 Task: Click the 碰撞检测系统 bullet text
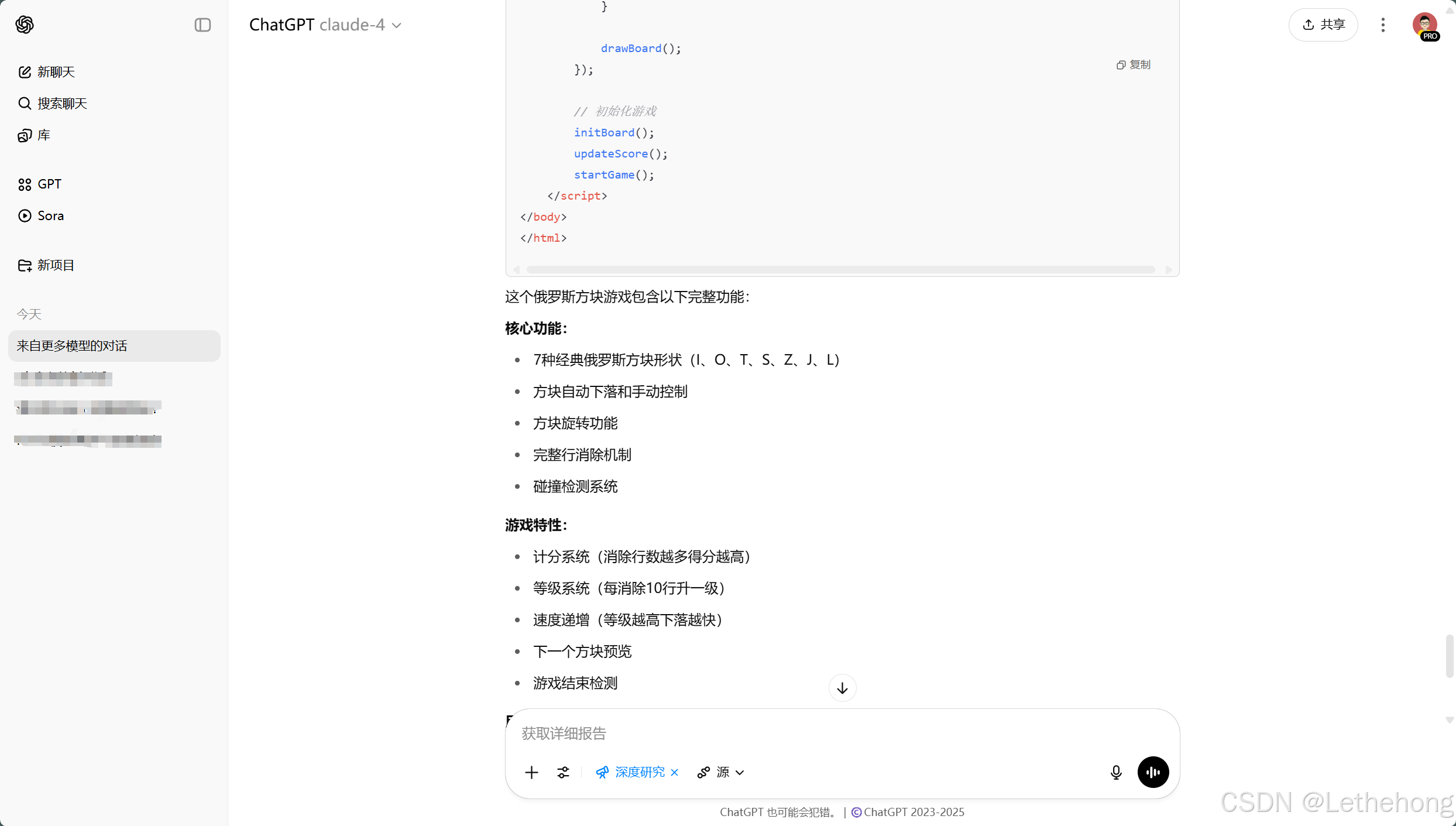coord(575,486)
